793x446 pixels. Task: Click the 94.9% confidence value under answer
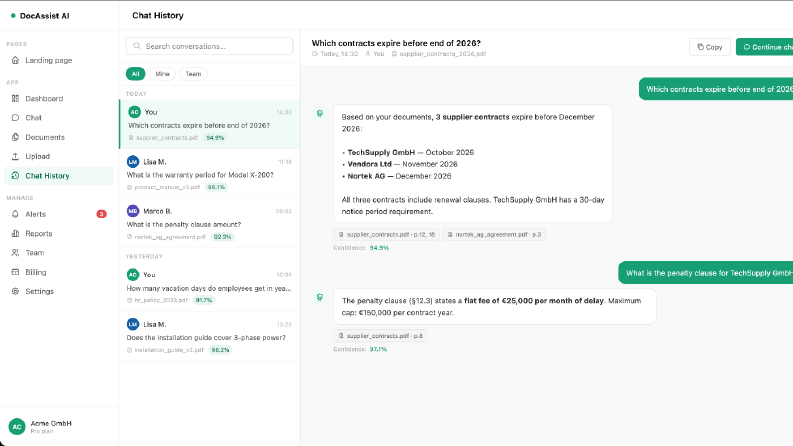coord(379,248)
